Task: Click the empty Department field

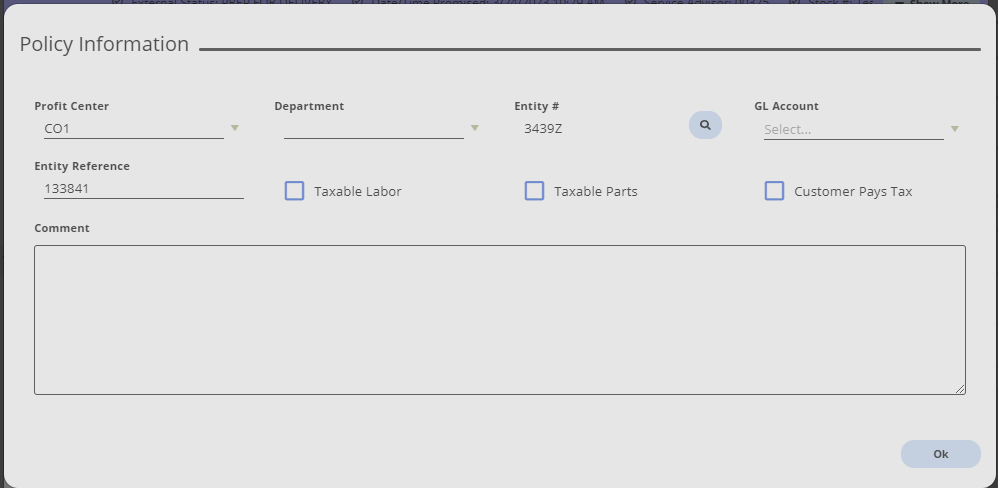Action: tap(372, 128)
